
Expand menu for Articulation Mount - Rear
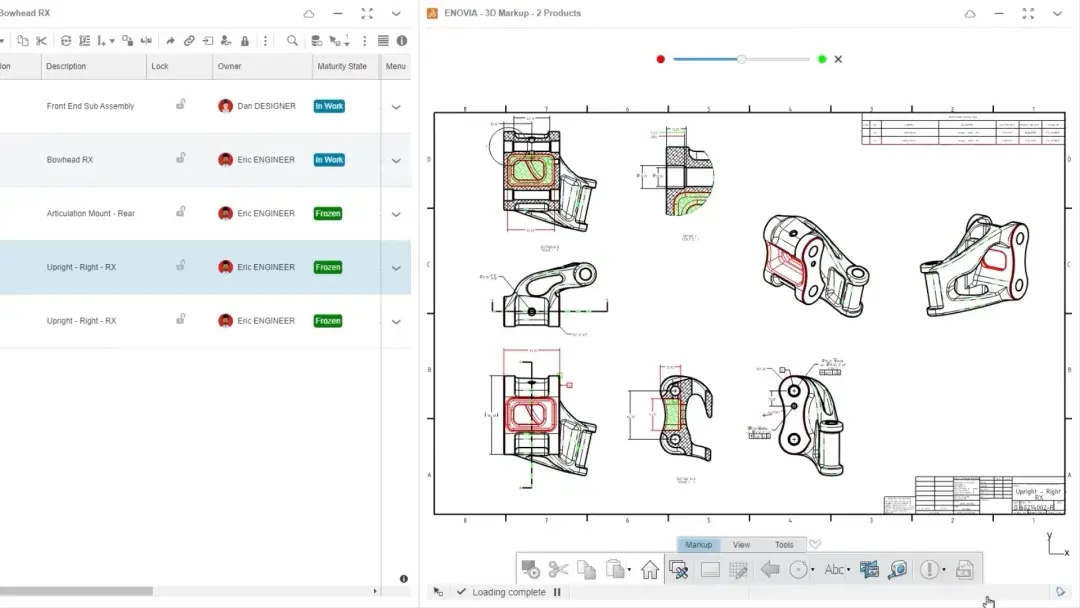(396, 215)
